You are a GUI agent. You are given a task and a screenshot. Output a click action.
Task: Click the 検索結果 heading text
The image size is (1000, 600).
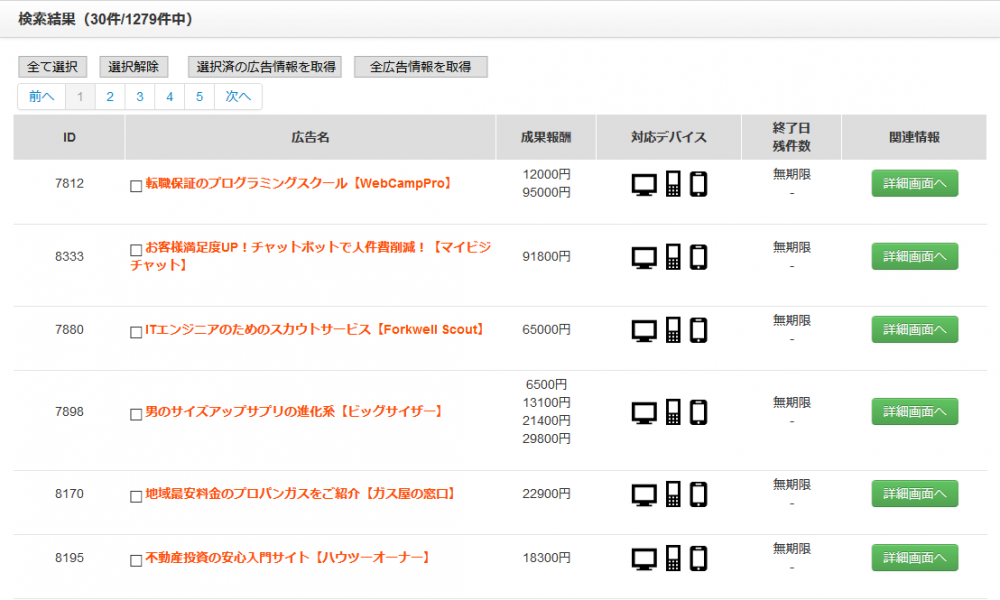[x=105, y=19]
